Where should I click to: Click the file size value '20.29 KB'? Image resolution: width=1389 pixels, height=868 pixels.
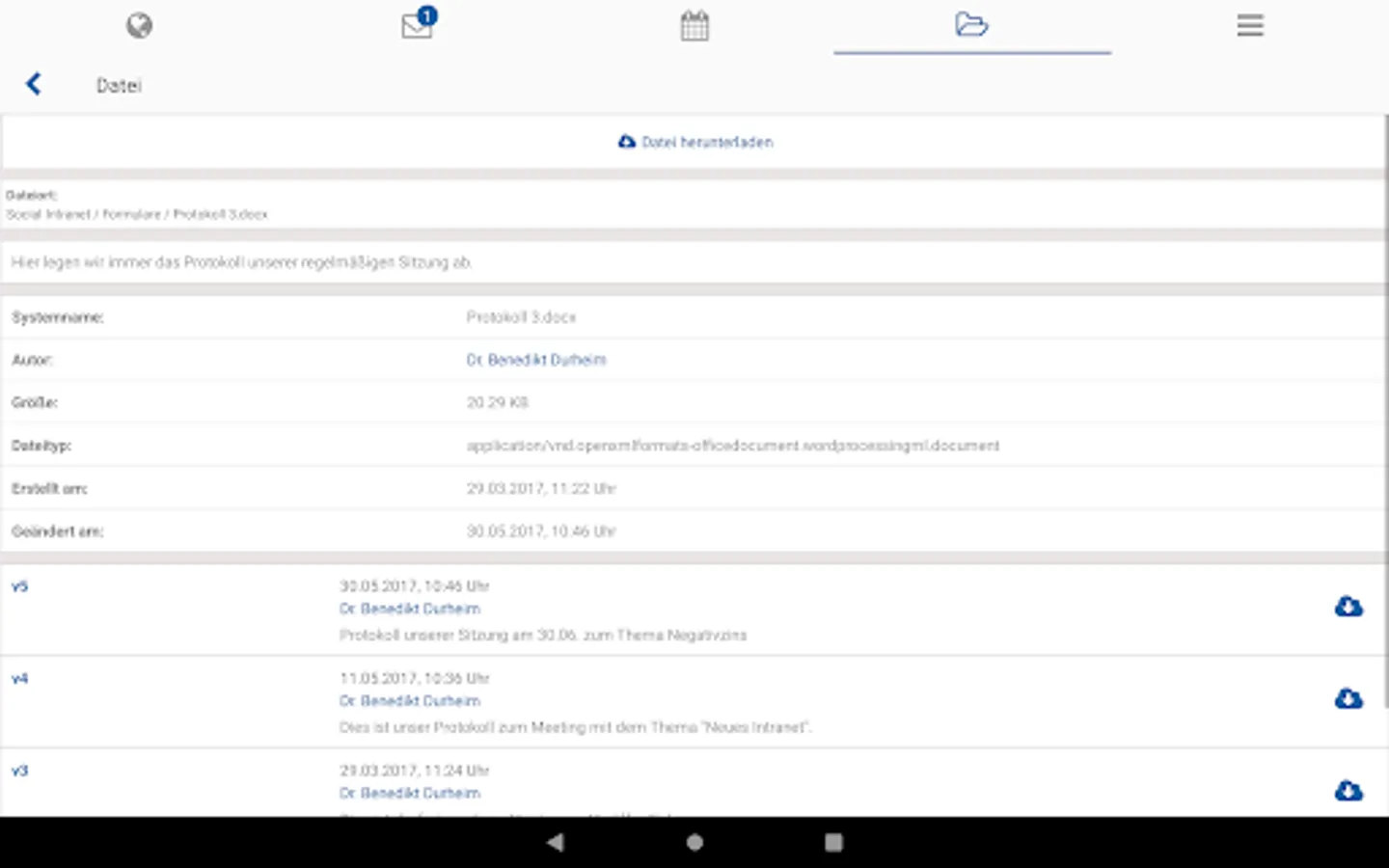(498, 402)
